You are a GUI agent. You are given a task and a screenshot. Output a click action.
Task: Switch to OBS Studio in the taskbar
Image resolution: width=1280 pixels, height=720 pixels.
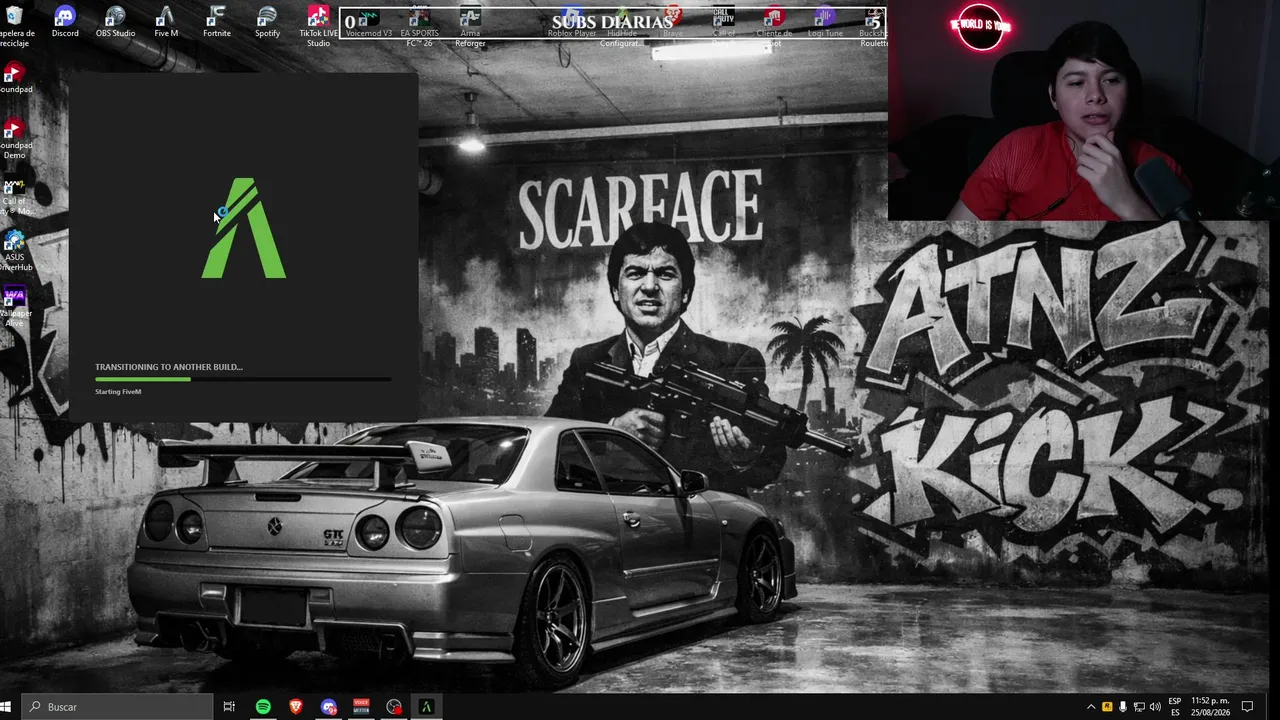pos(394,707)
